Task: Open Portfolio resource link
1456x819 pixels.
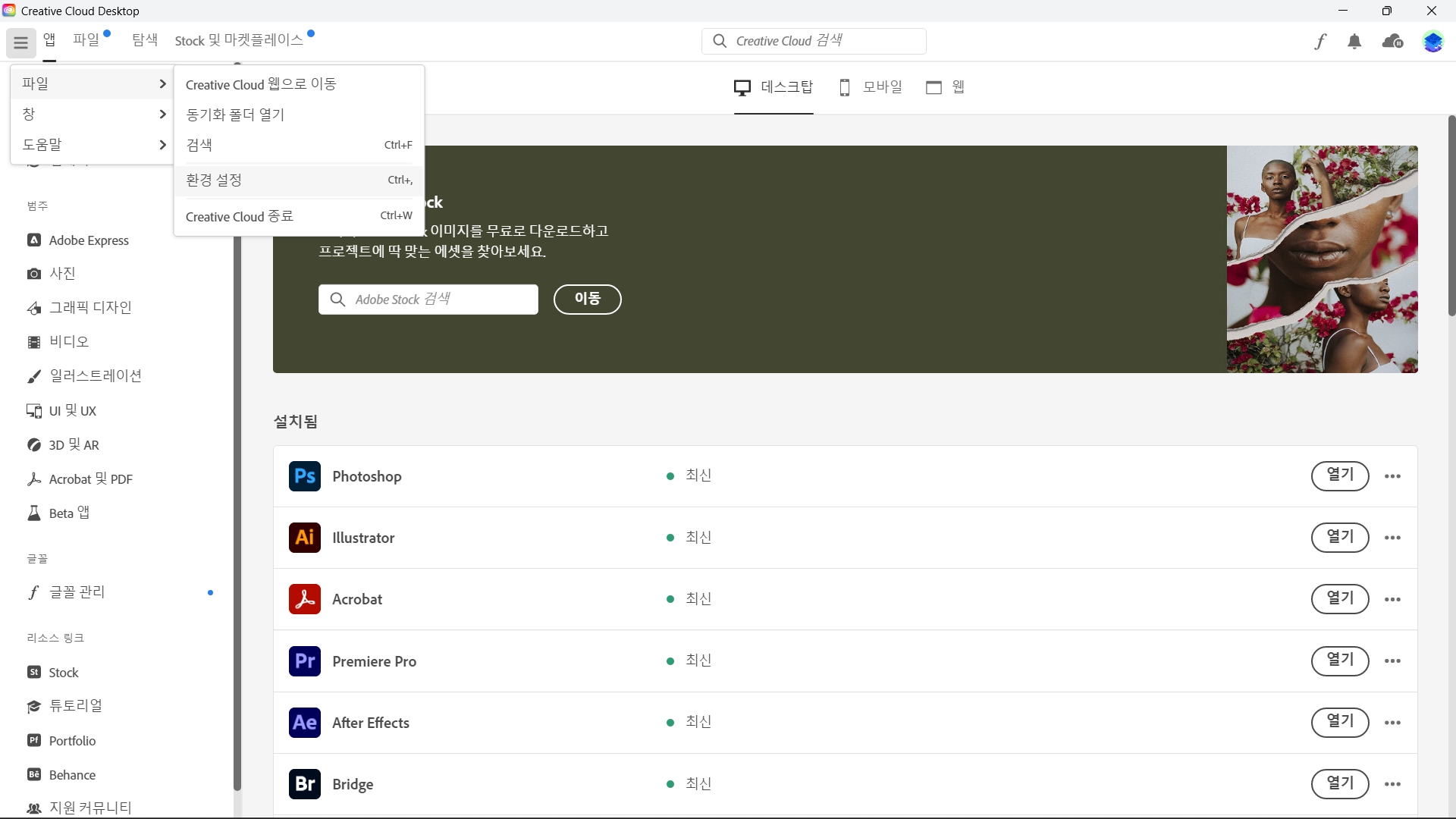Action: coord(61,741)
